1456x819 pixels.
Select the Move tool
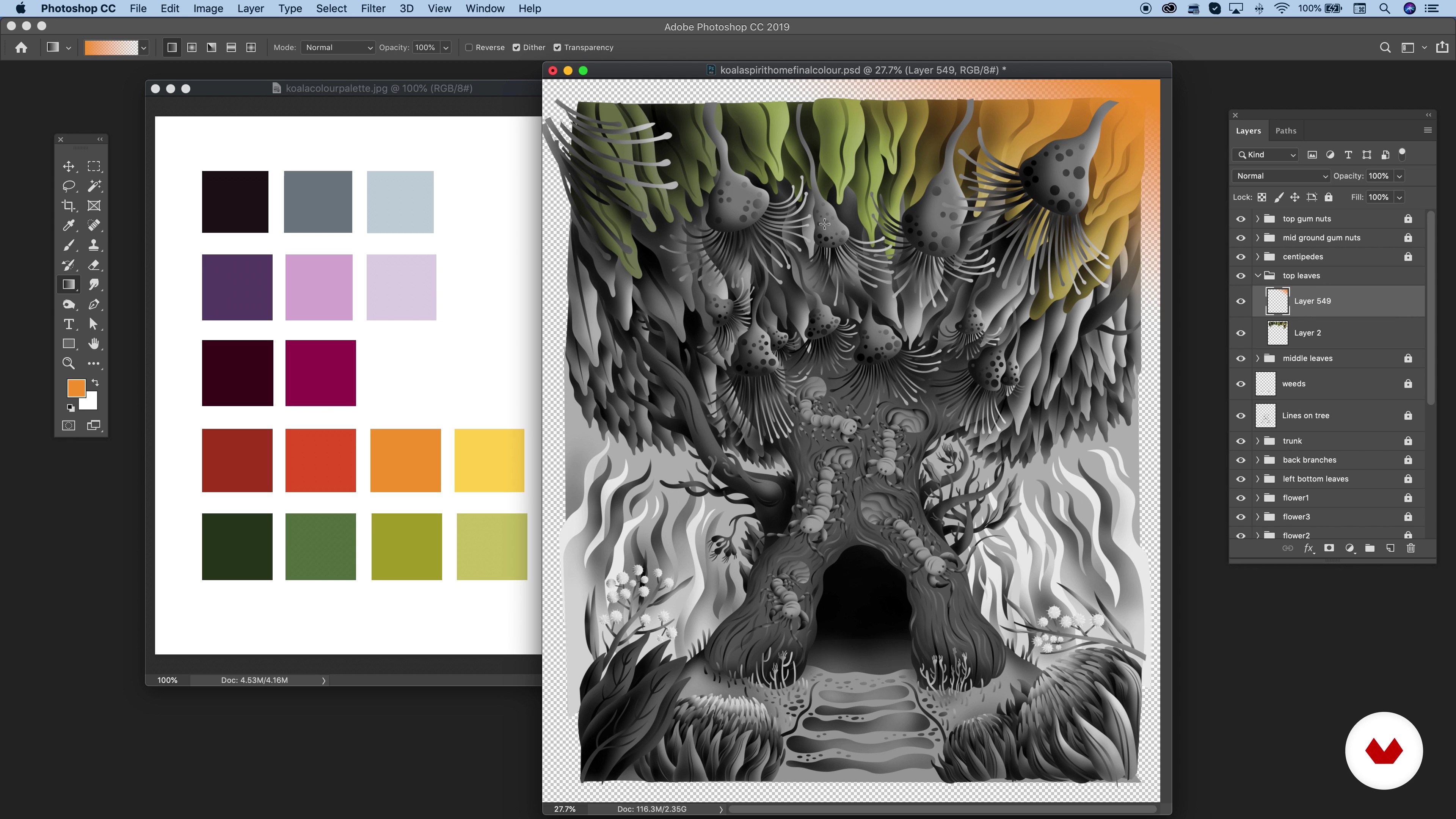[x=68, y=166]
